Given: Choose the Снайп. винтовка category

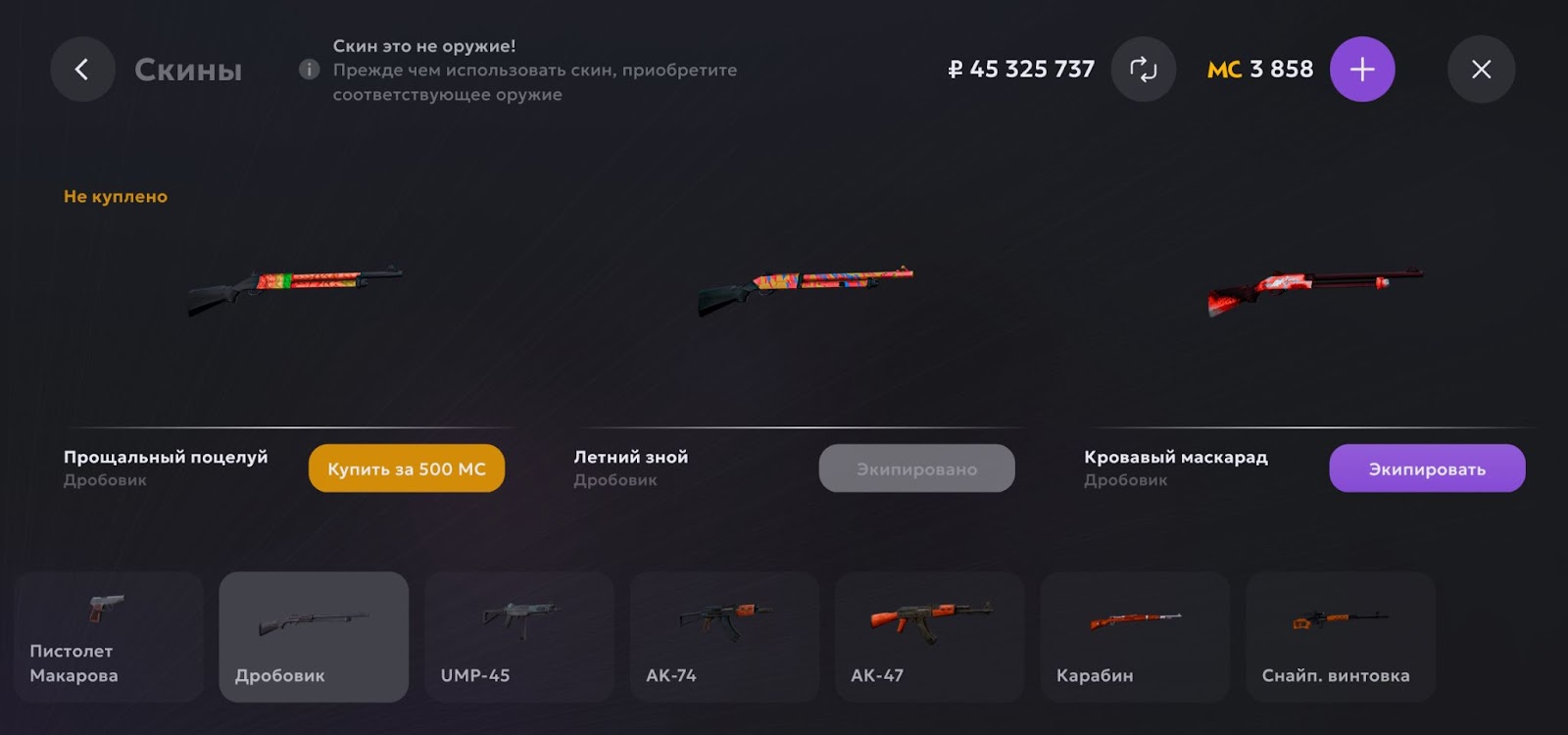Looking at the screenshot, I should pos(1341,637).
